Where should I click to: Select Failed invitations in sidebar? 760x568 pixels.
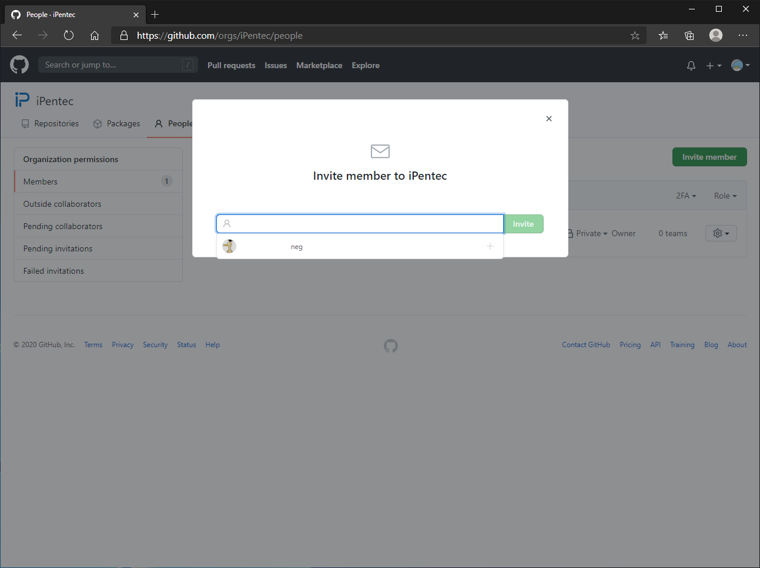(x=98, y=271)
